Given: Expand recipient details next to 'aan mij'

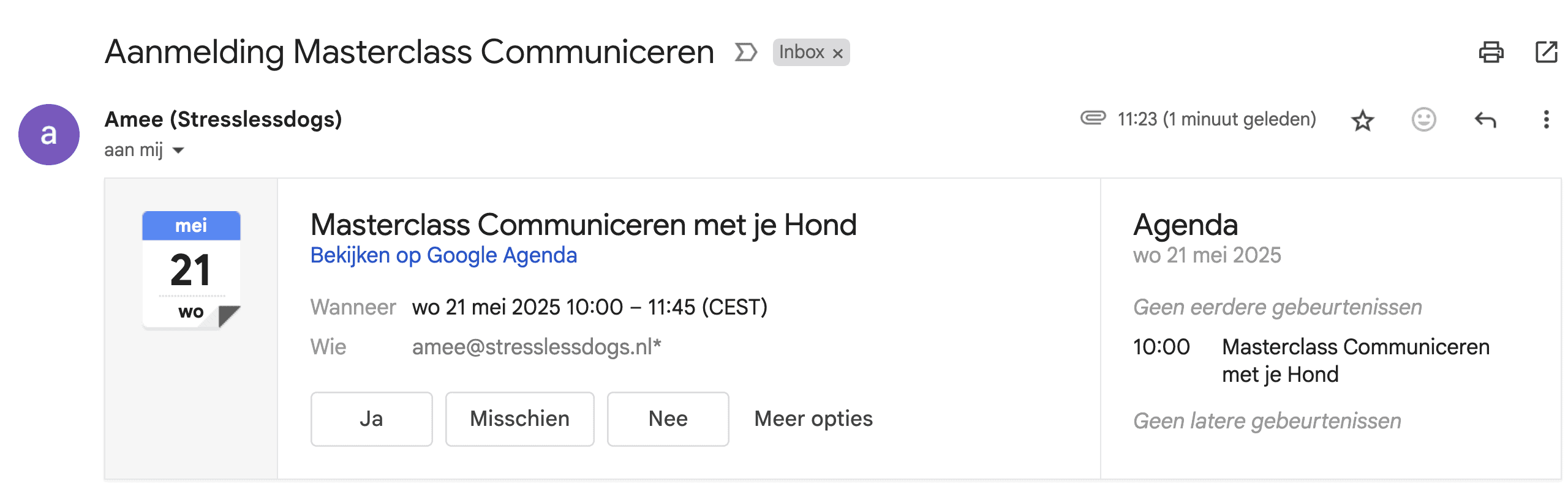Looking at the screenshot, I should [x=178, y=151].
